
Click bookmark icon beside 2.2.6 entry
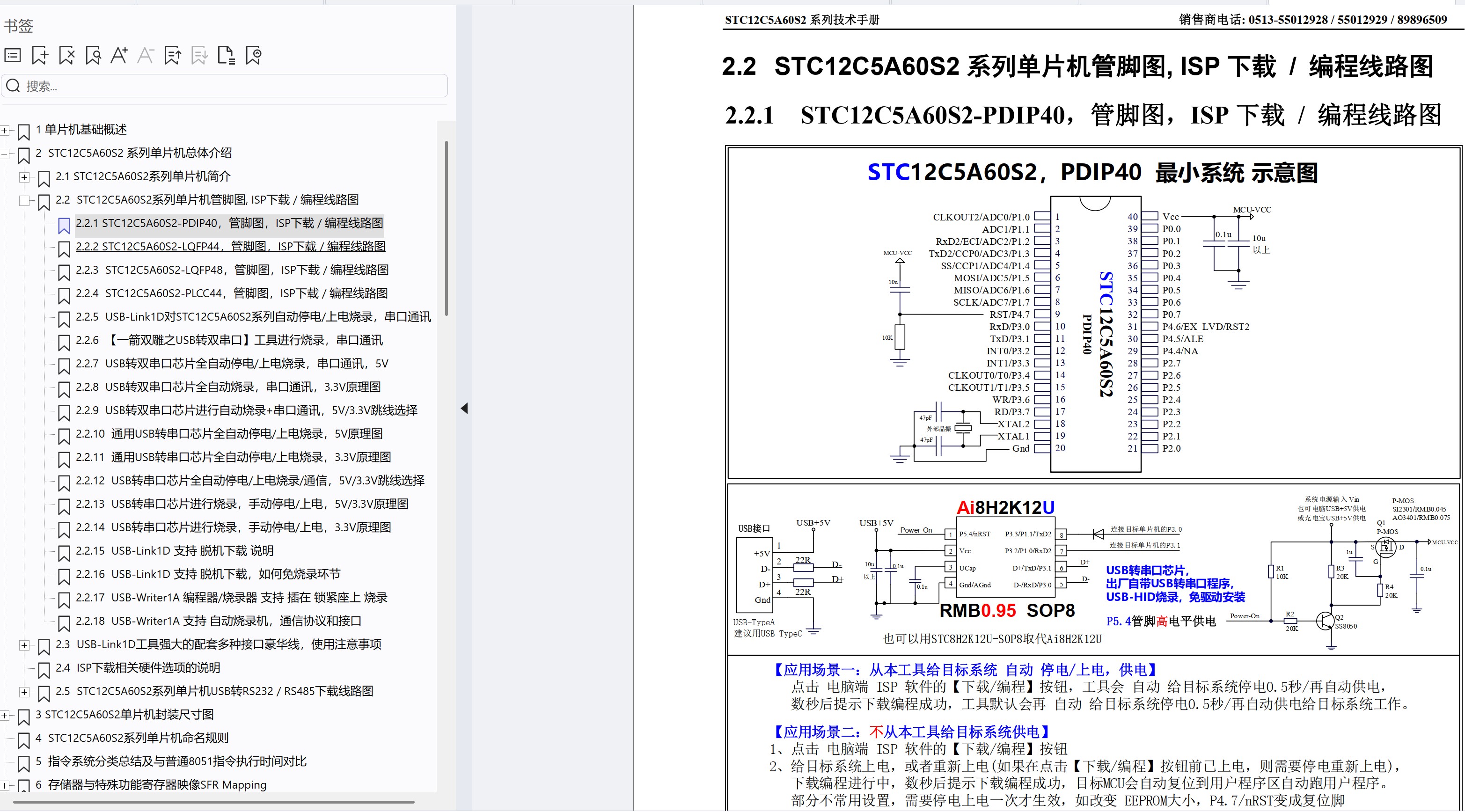[x=64, y=343]
